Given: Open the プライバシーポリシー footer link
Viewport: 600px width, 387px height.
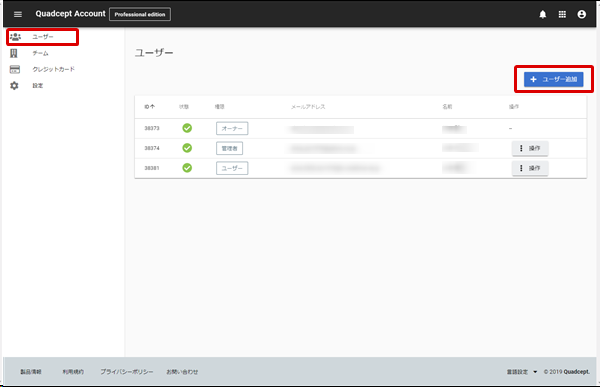Looking at the screenshot, I should (127, 372).
